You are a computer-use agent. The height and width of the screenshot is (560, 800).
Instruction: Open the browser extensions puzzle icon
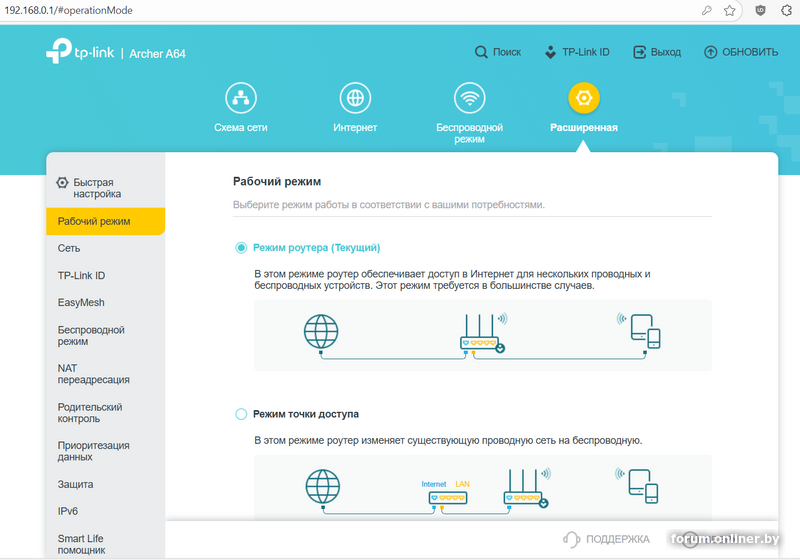point(787,10)
